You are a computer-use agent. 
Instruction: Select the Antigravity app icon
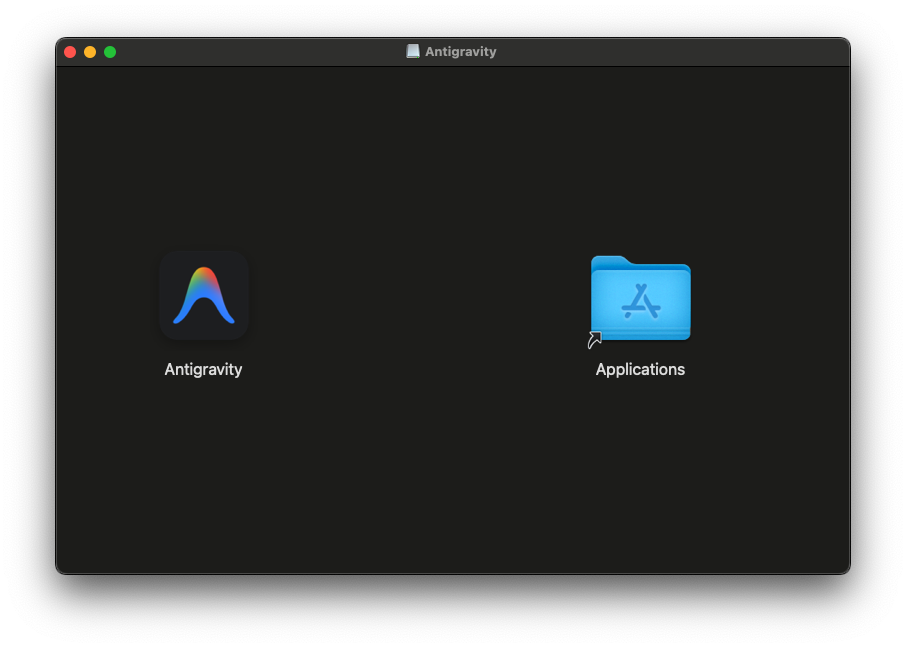[204, 295]
